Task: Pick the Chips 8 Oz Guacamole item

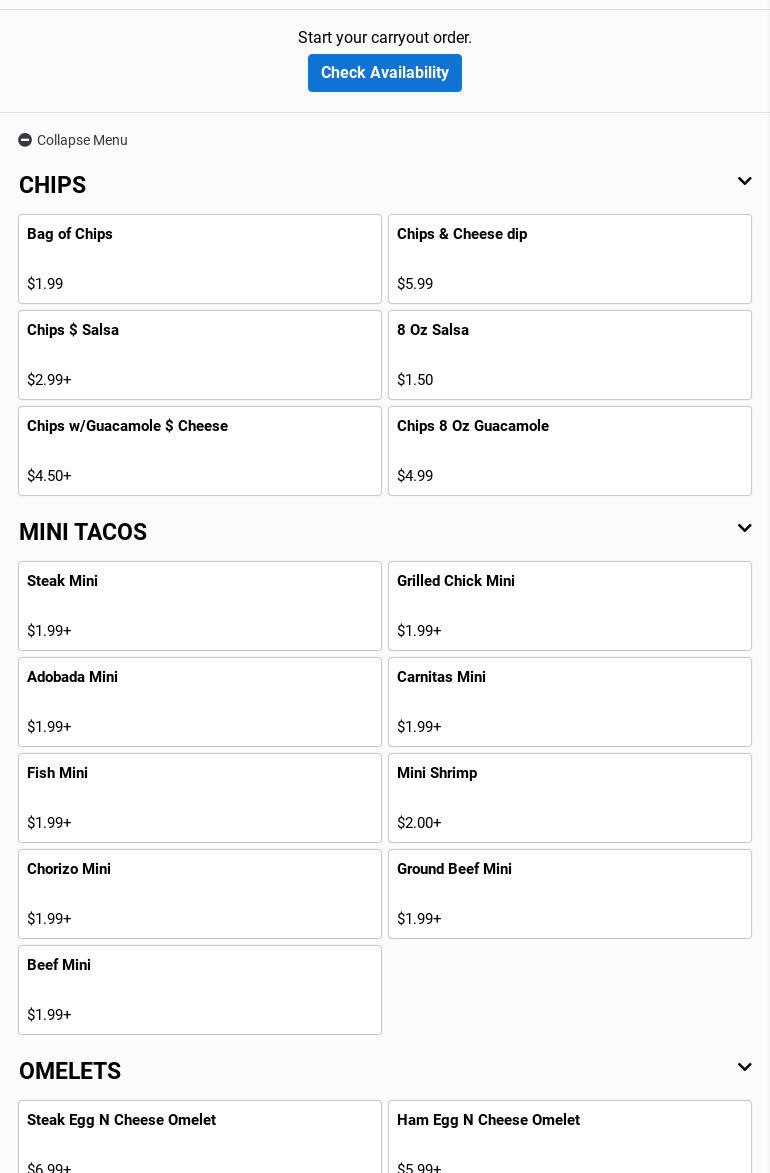Action: [x=570, y=451]
